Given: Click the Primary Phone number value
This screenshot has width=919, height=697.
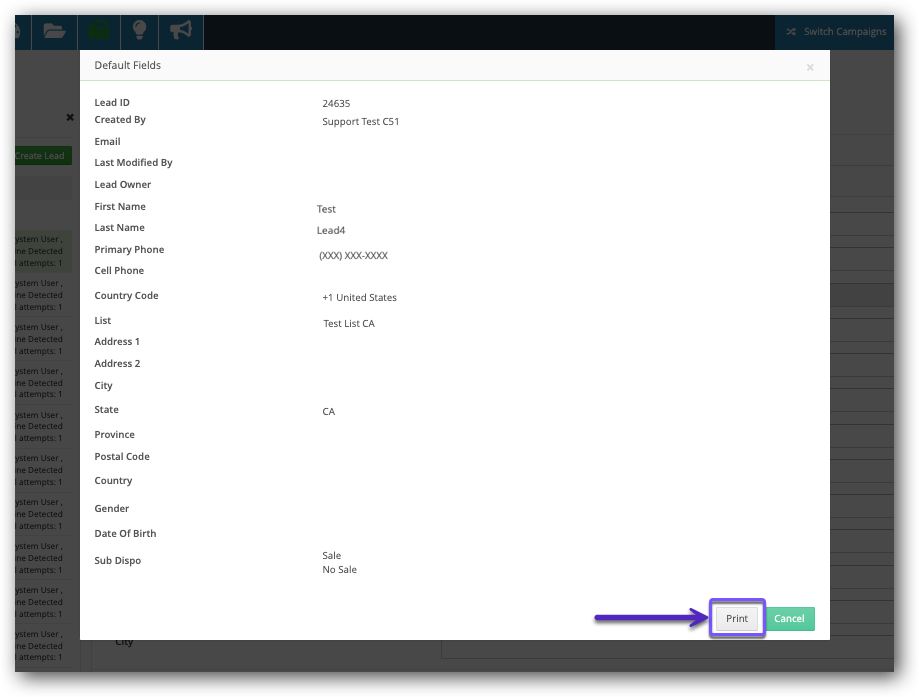Looking at the screenshot, I should (x=353, y=256).
